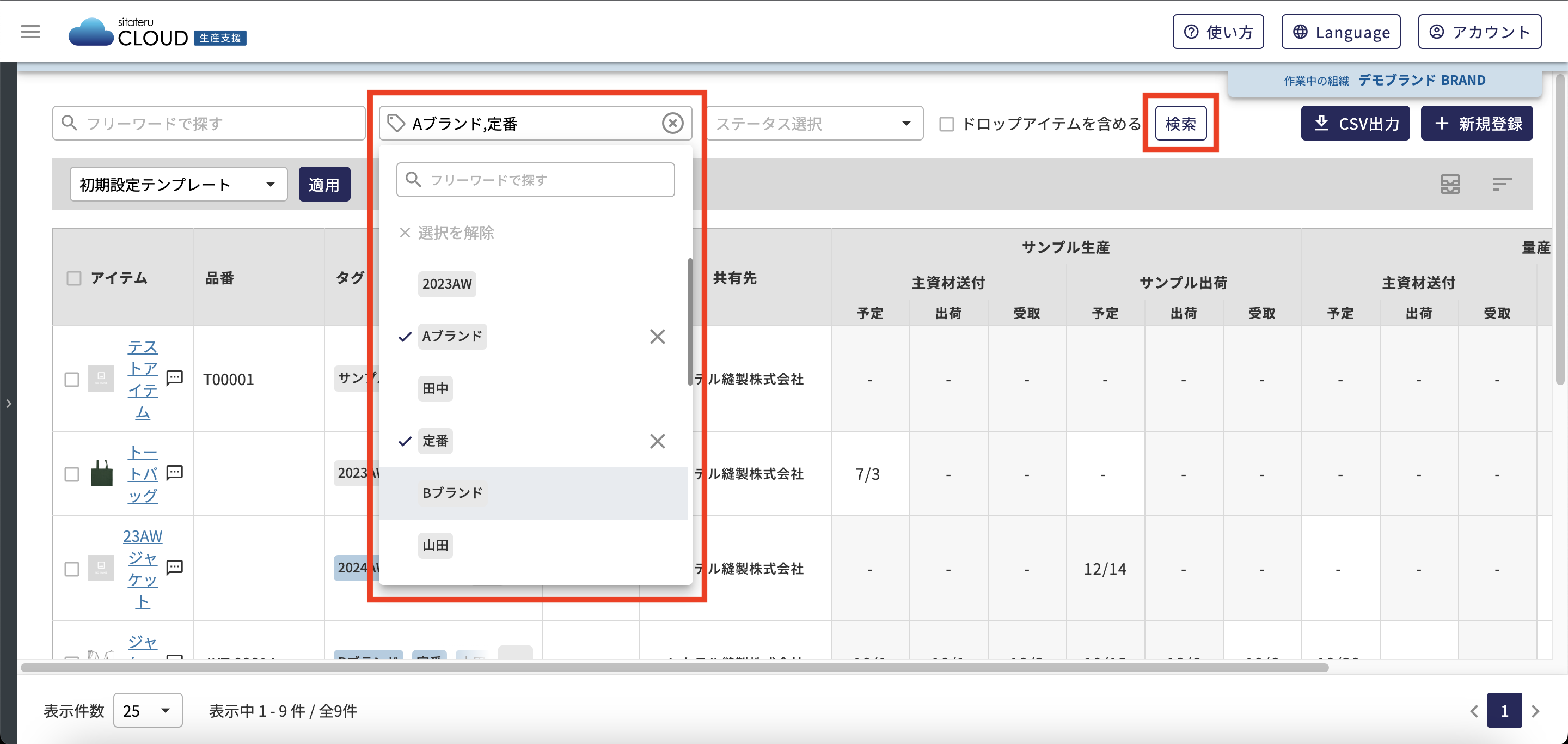Screen dimensions: 1568x744
Task: Open the comment icon for テストアイテム
Action: 175,377
